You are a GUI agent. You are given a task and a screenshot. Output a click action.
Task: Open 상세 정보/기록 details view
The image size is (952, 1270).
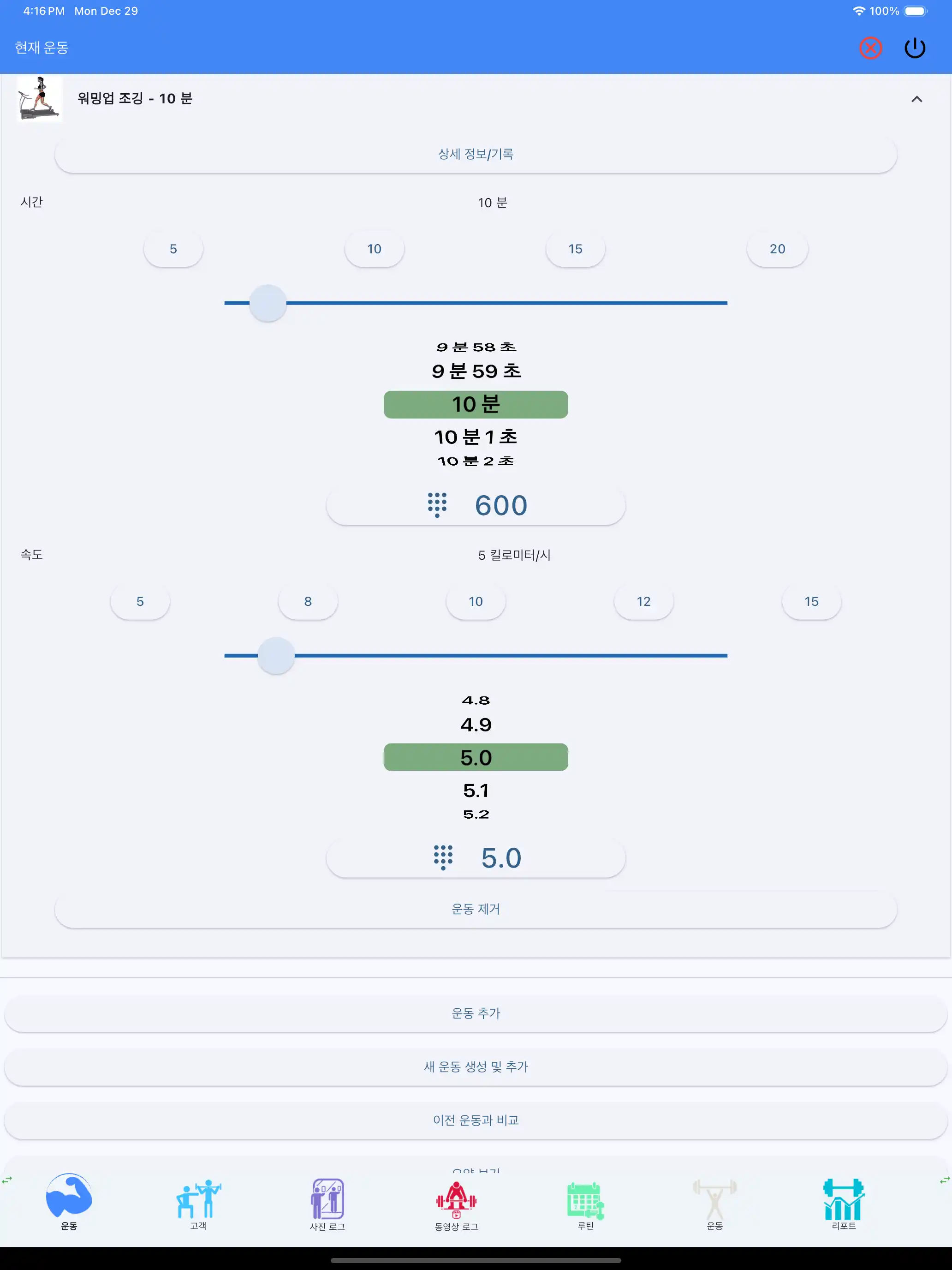475,153
